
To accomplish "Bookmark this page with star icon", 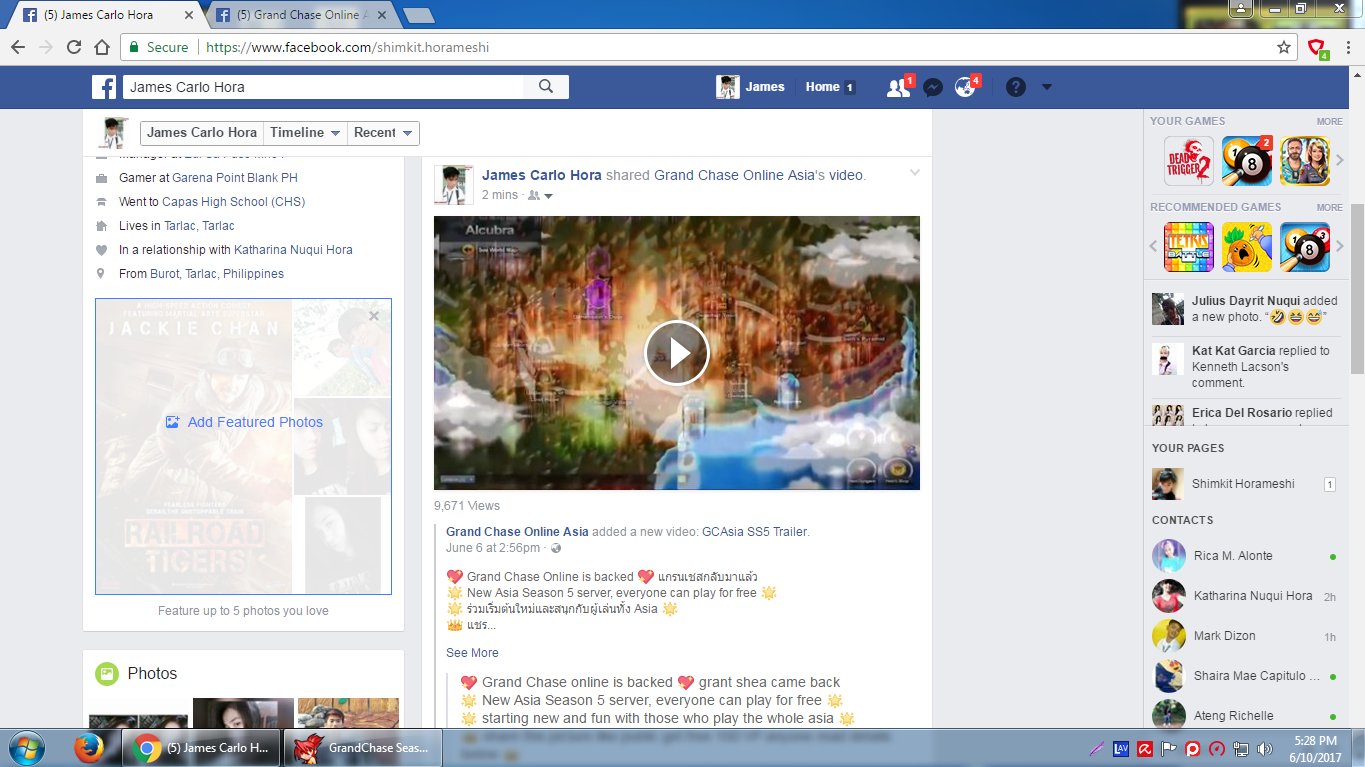I will click(1284, 47).
